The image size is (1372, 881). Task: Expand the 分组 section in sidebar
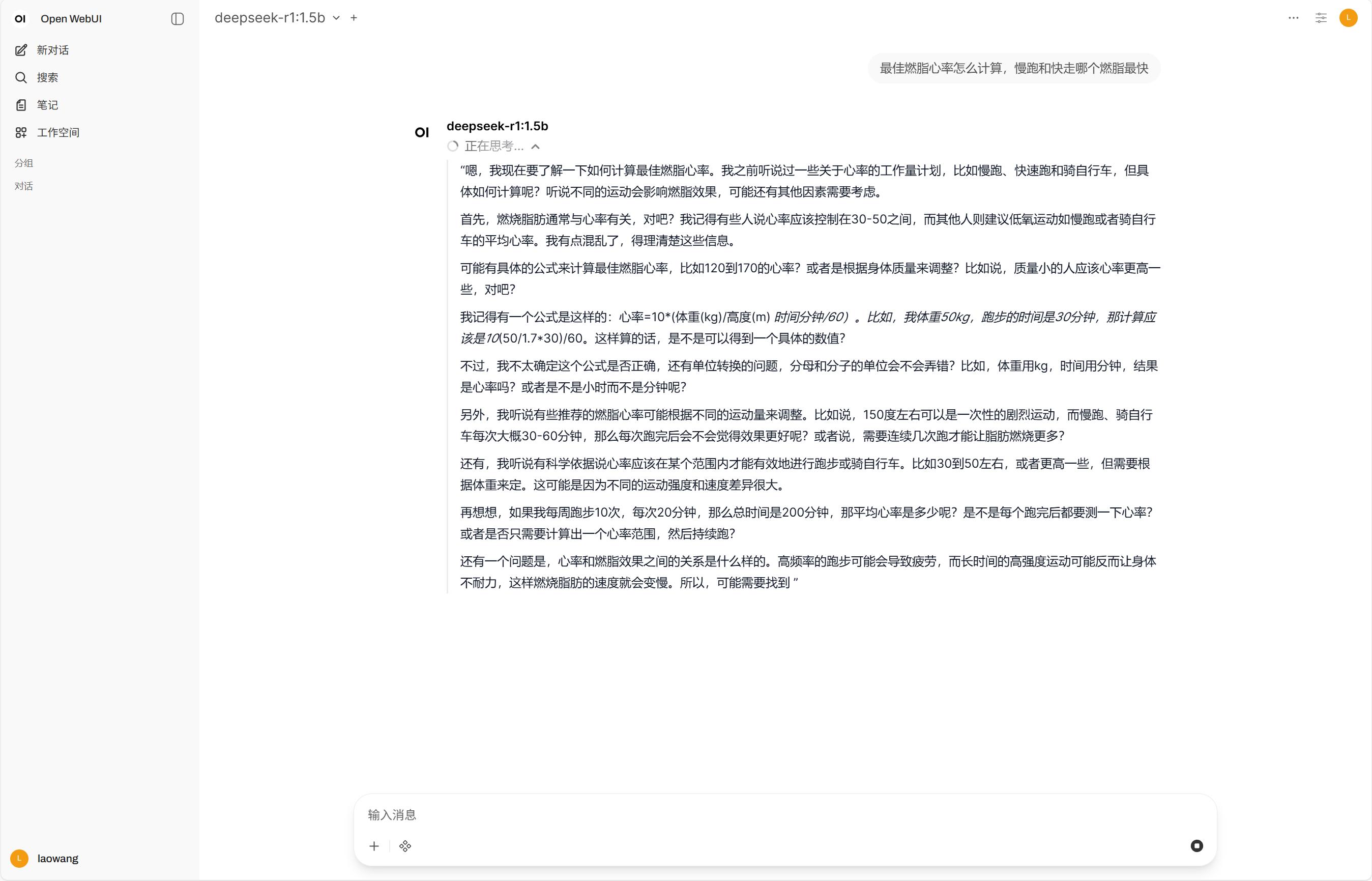coord(24,163)
